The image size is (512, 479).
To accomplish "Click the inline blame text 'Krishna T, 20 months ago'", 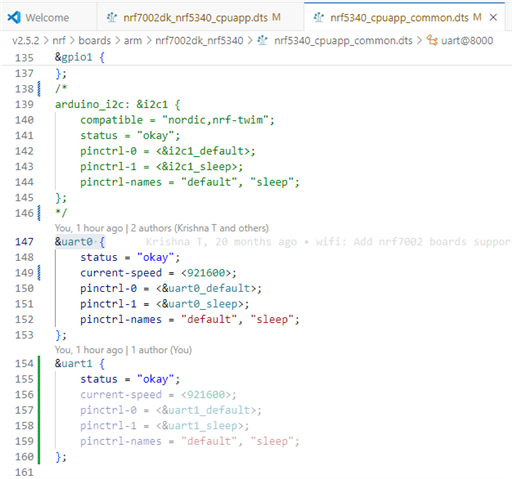I will 221,242.
